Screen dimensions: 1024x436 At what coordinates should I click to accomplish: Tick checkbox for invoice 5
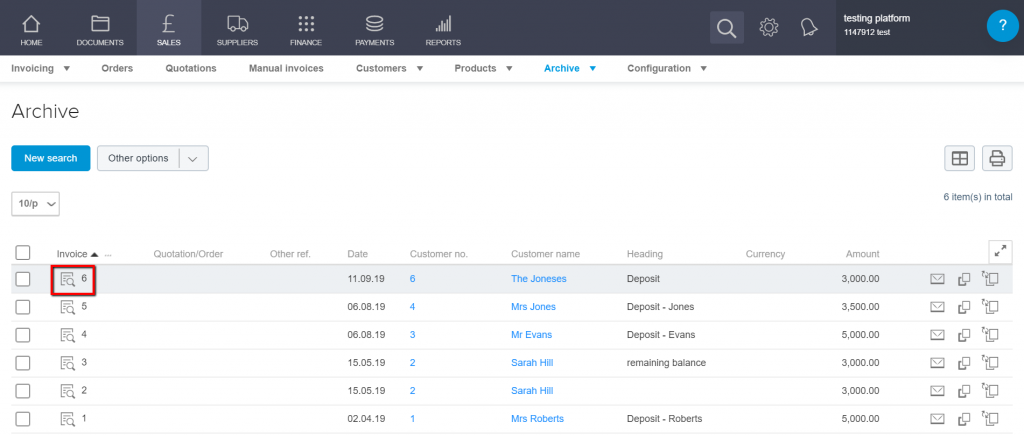[23, 307]
